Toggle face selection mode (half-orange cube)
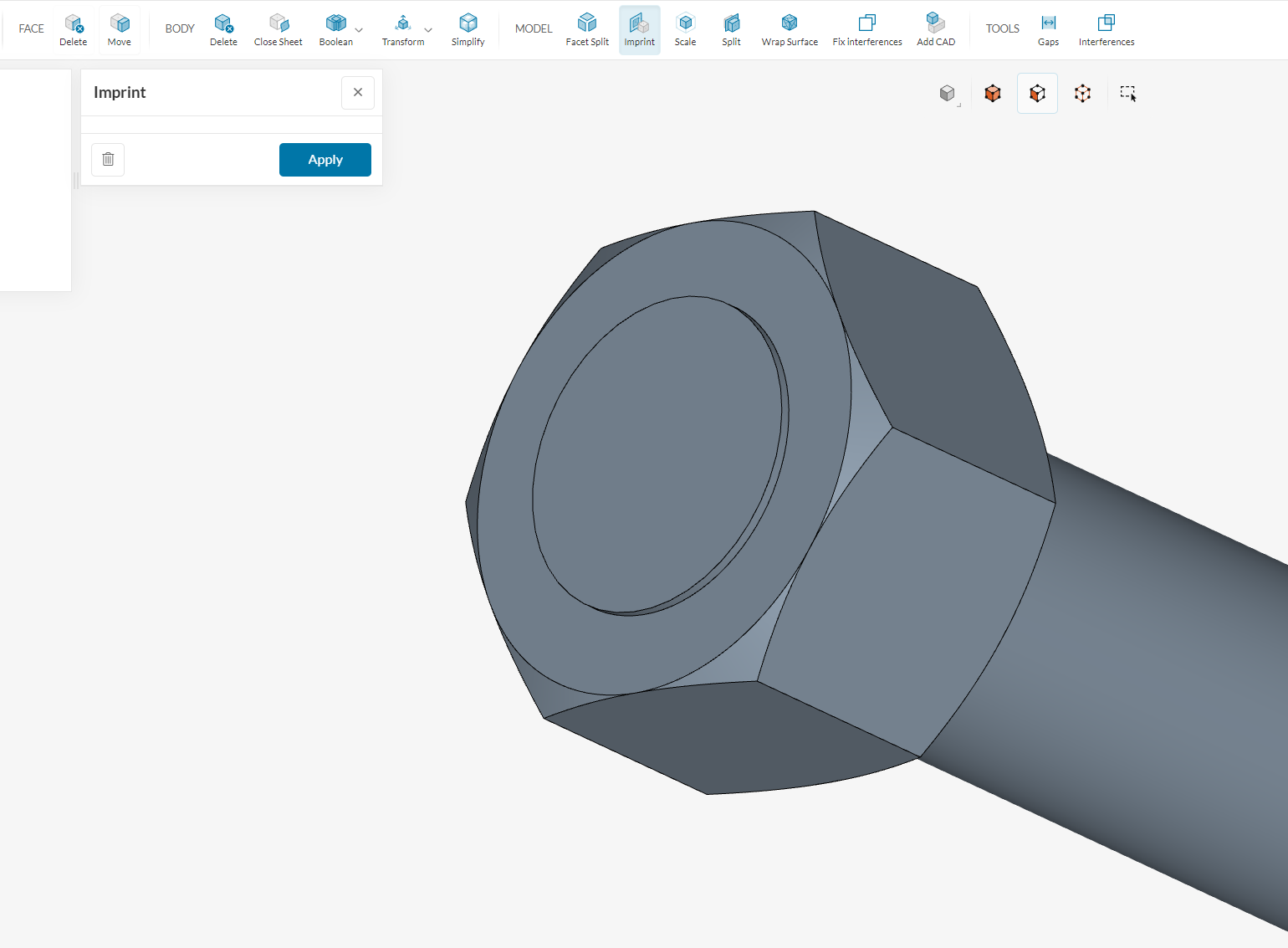1288x948 pixels. (x=1037, y=94)
